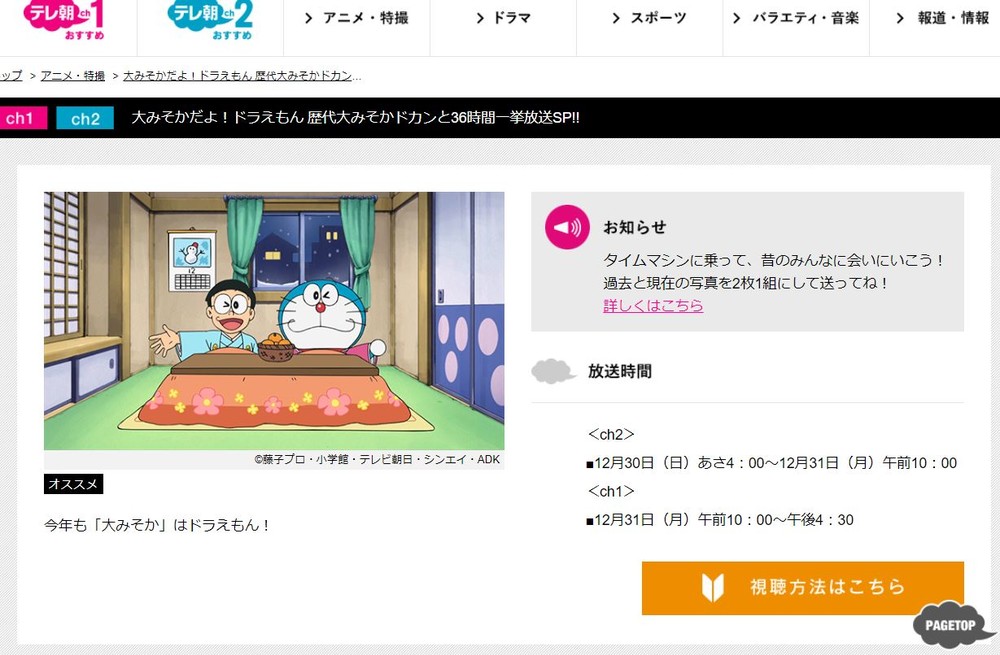The height and width of the screenshot is (655, 1000).
Task: Open the Doraemon kotatsu thumbnail image
Action: pos(274,321)
